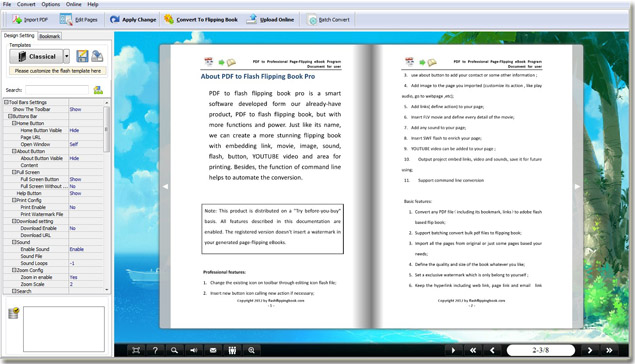Click the help question mark icon

pos(155,350)
